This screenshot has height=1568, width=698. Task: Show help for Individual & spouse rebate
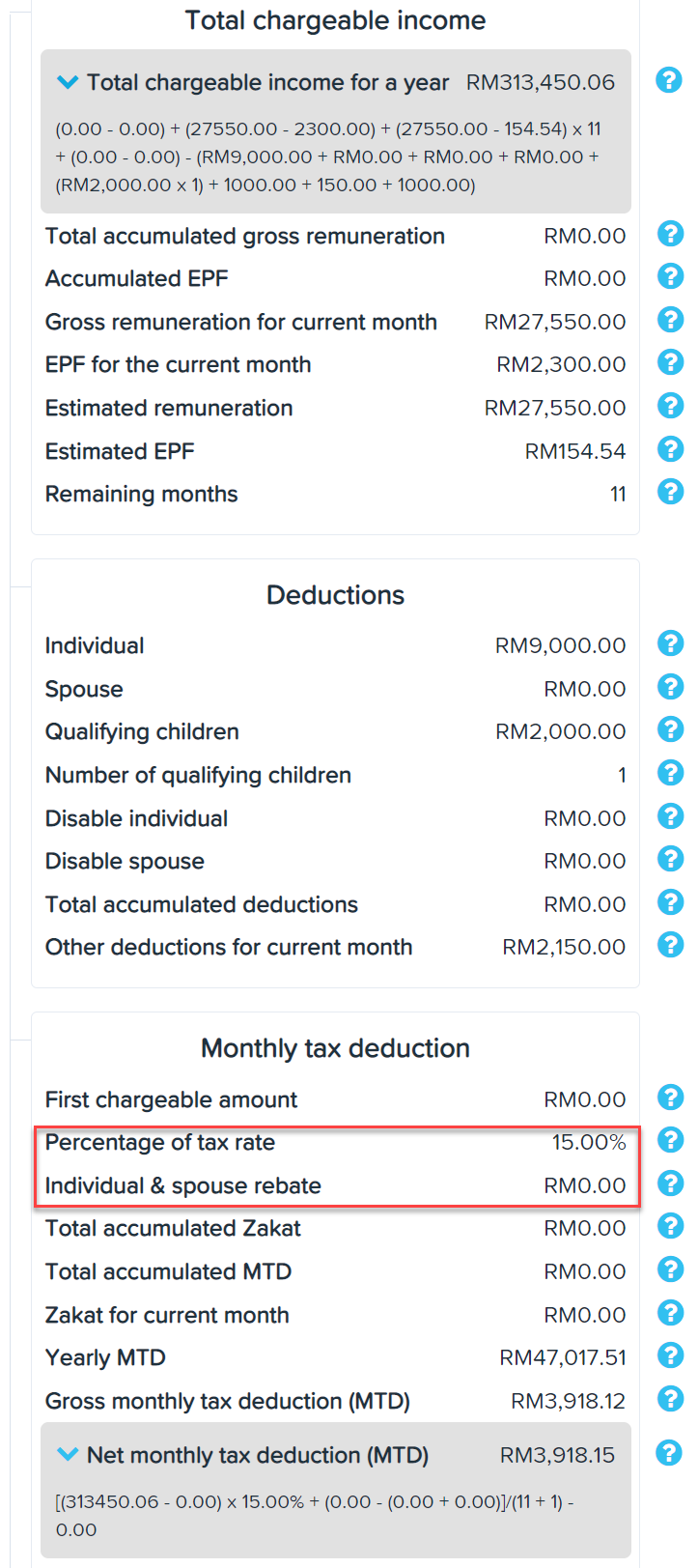pos(670,1183)
